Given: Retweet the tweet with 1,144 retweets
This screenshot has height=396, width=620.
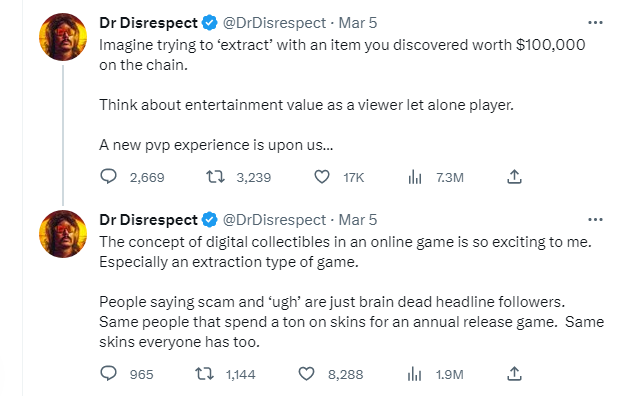Looking at the screenshot, I should tap(205, 373).
